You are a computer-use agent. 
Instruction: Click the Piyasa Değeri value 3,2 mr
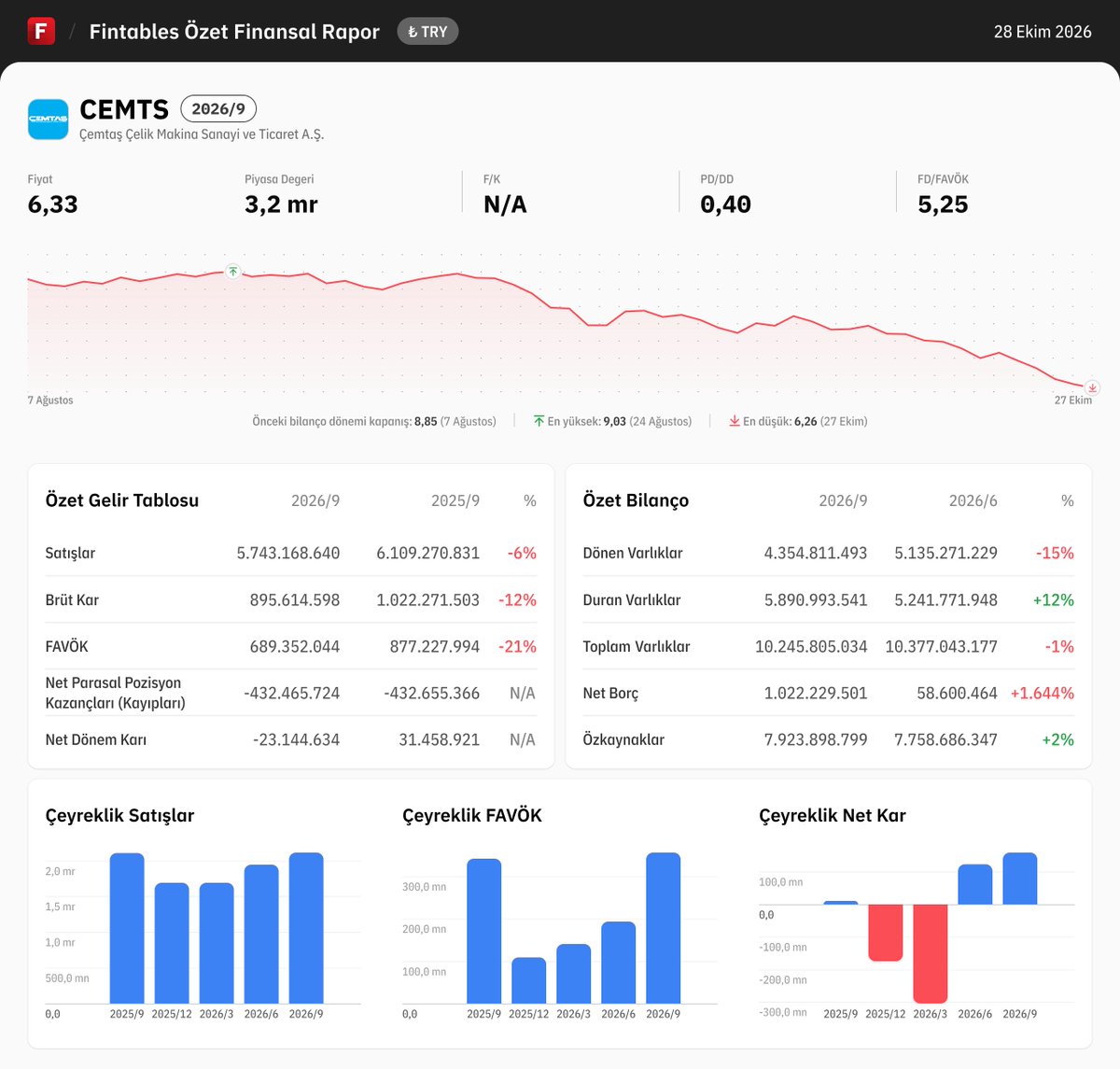(281, 204)
